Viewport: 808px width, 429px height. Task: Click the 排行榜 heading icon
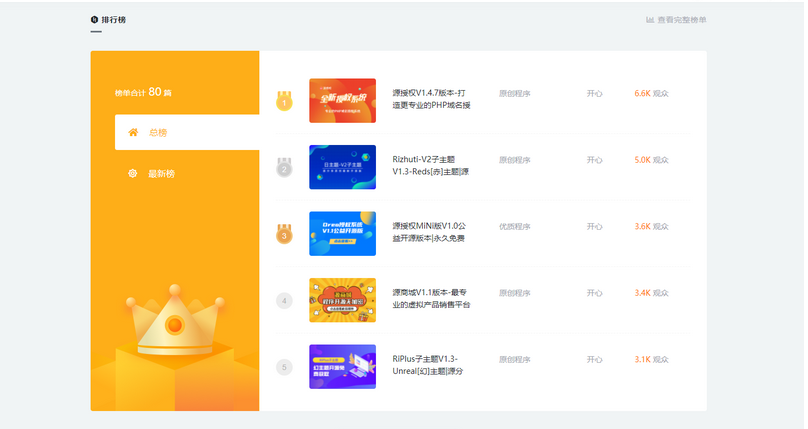[x=94, y=19]
